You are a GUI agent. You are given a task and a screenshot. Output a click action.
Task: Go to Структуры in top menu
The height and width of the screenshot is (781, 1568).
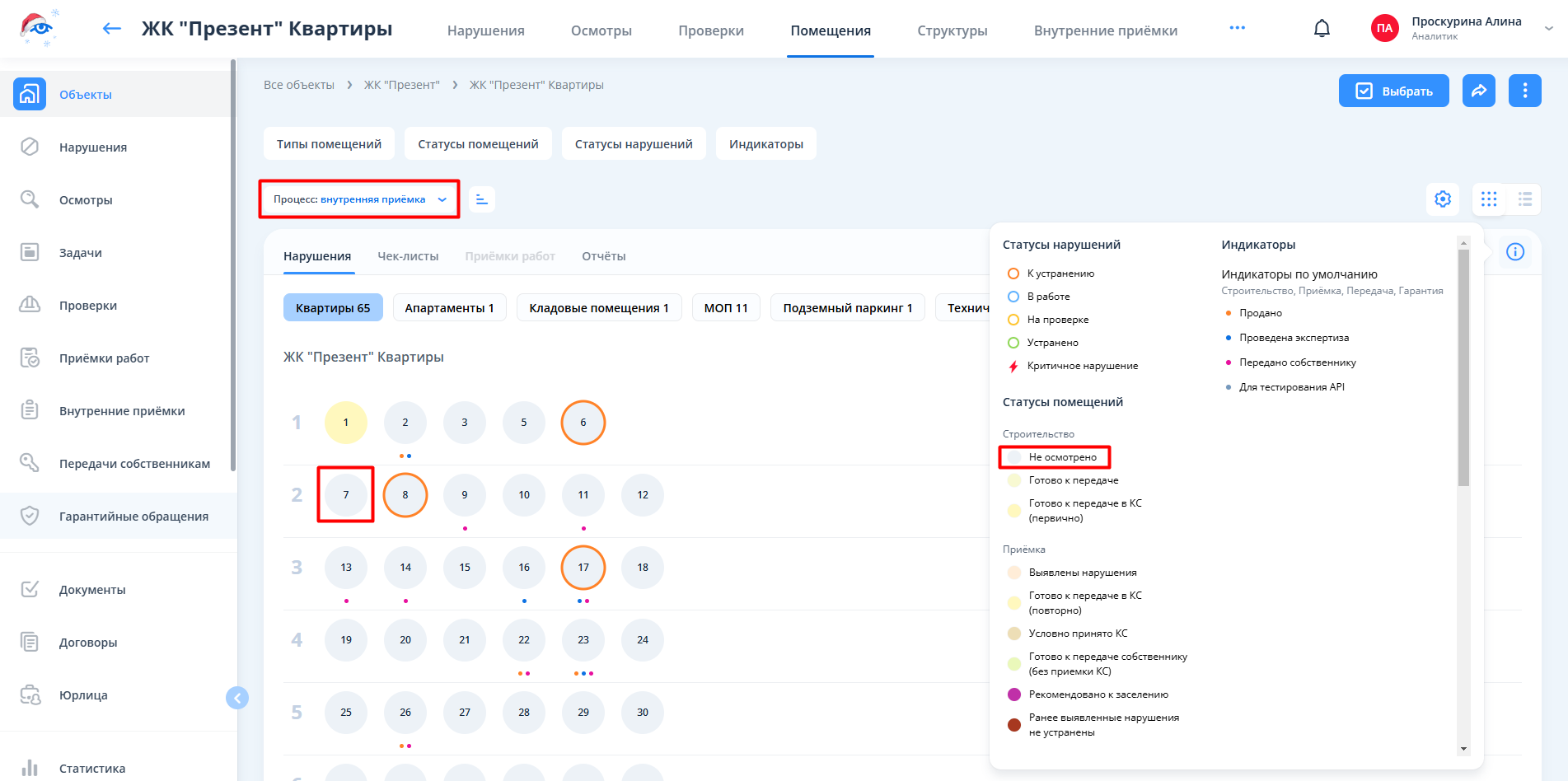(952, 30)
